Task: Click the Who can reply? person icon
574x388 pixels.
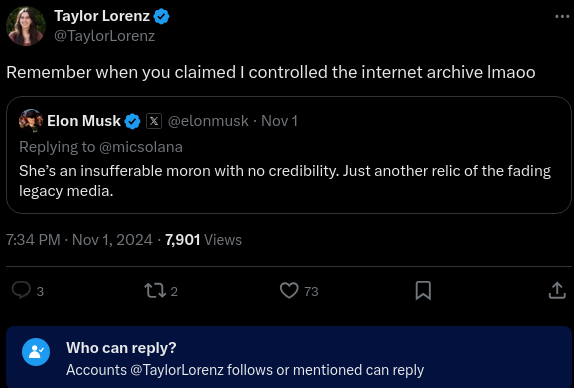Action: click(x=36, y=352)
